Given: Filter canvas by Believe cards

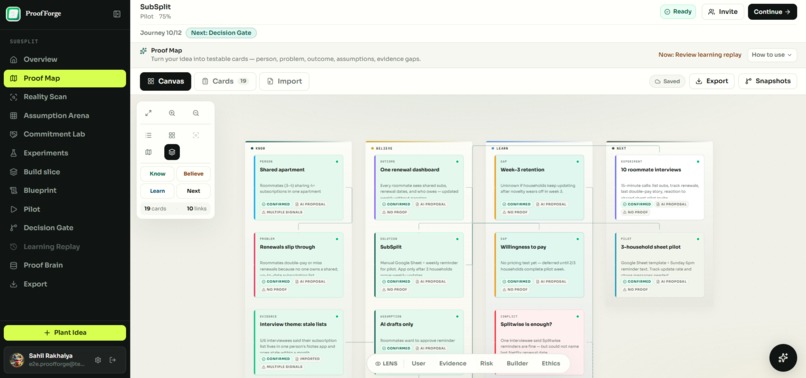Looking at the screenshot, I should coord(193,174).
